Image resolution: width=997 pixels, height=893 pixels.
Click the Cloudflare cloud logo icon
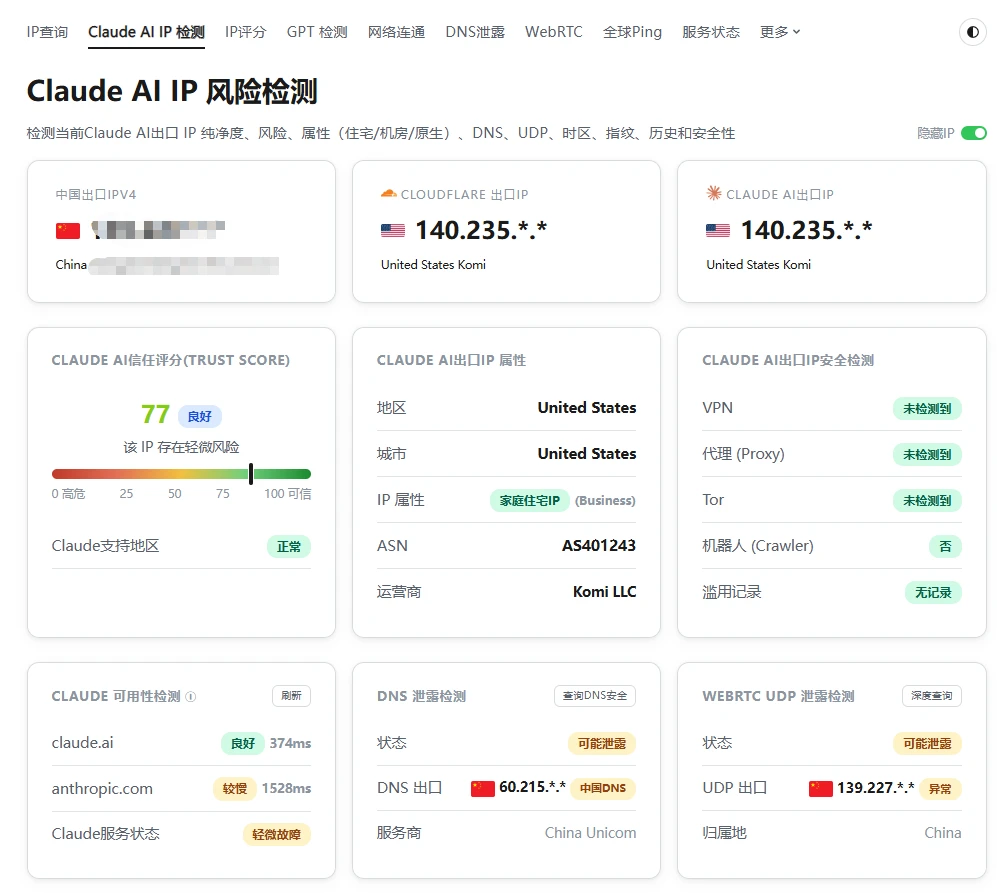(388, 193)
